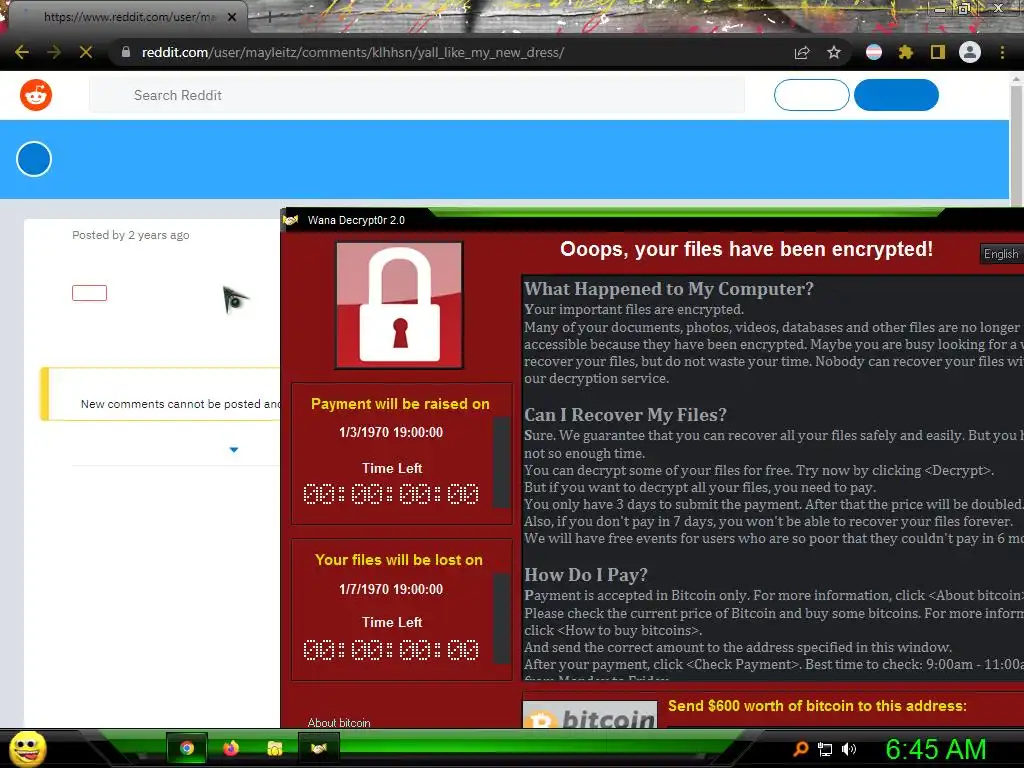Viewport: 1024px width, 768px height.
Task: Click the outlined Log In button
Action: coord(812,95)
